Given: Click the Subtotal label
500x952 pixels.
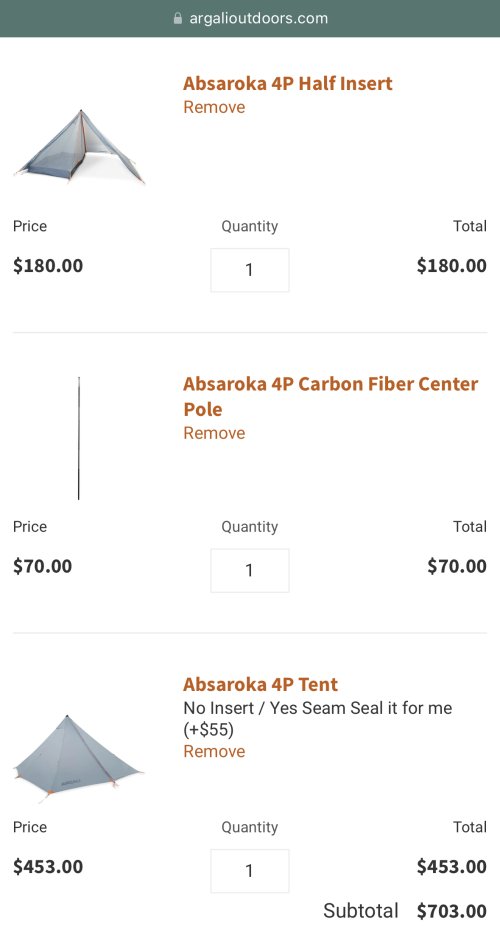Looking at the screenshot, I should click(x=361, y=911).
